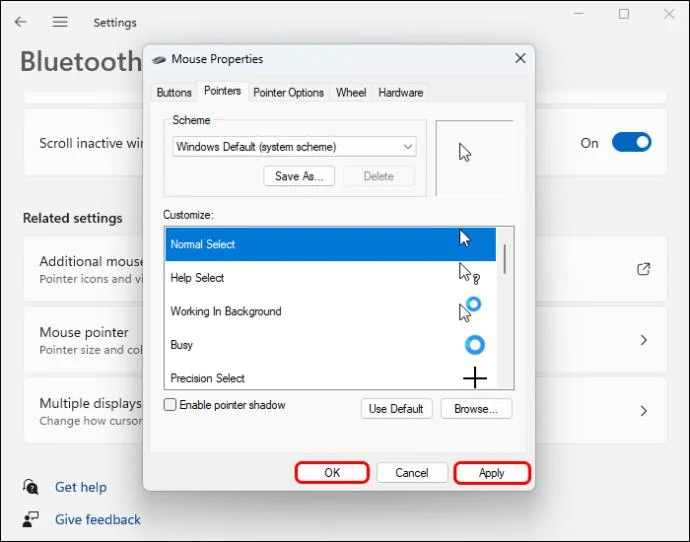This screenshot has width=690, height=542.
Task: Confirm with the OK button
Action: point(332,472)
